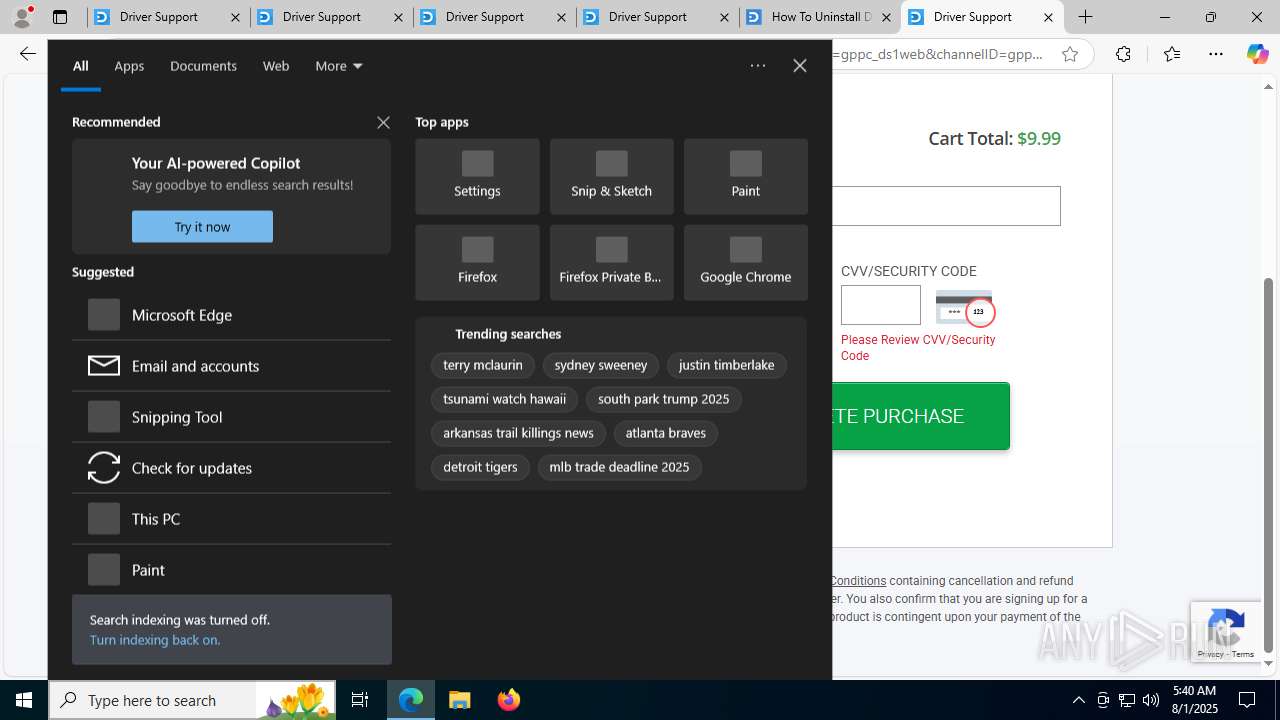Open Copilot sidebar in Edge
1280x720 pixels.
point(1257,54)
